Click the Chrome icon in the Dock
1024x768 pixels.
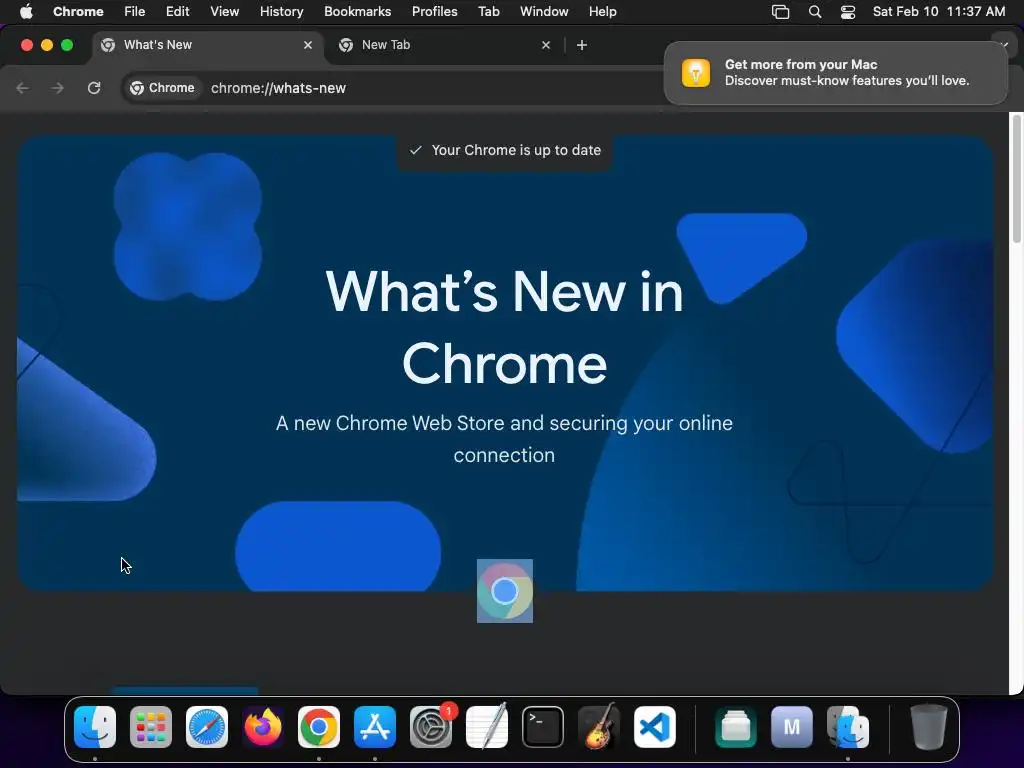[319, 727]
